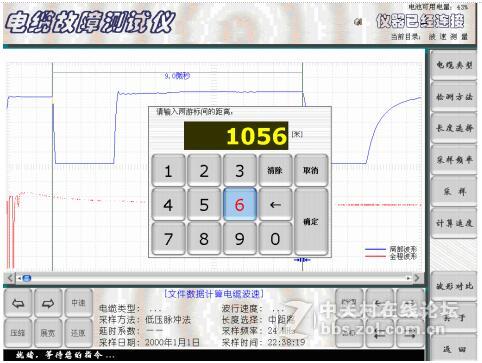The height and width of the screenshot is (363, 482).
Task: Click the 仪器已经连接 status text
Action: 420,21
